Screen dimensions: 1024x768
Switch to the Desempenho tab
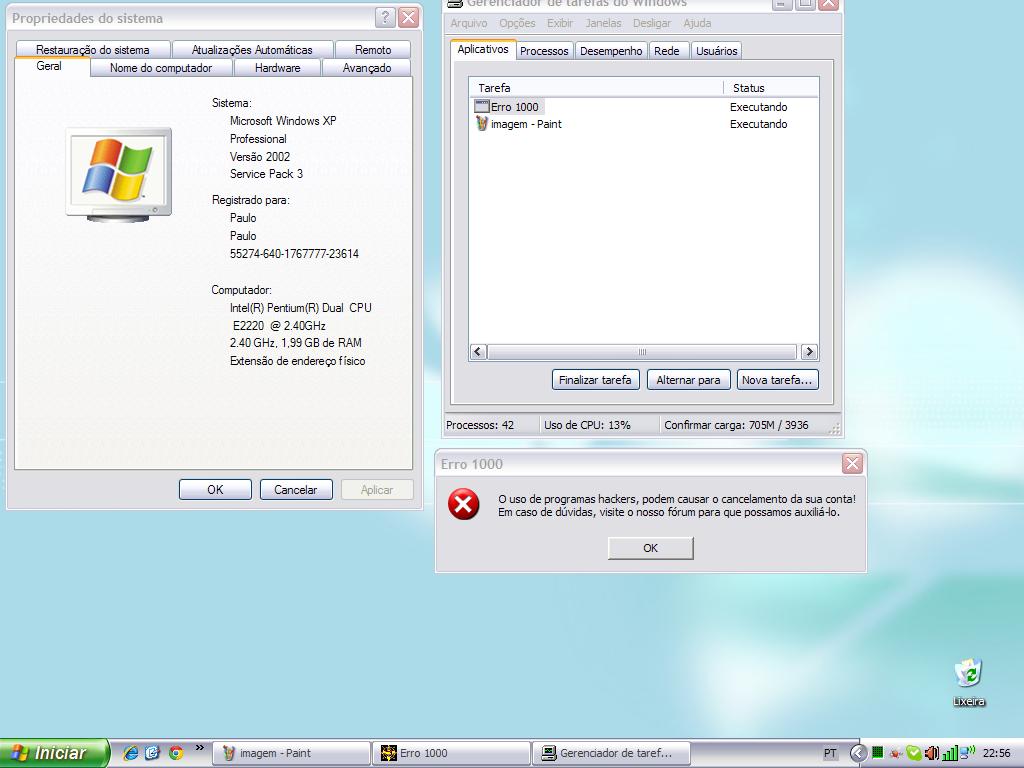point(611,51)
